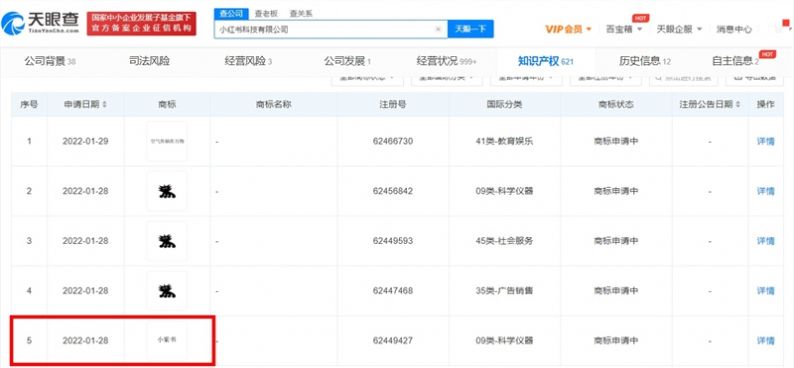Click registration number 62449427
This screenshot has width=794, height=368.
[x=392, y=341]
